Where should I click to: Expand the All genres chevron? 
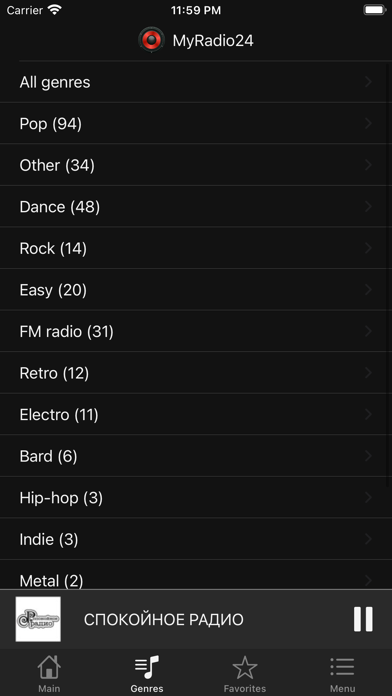[368, 82]
